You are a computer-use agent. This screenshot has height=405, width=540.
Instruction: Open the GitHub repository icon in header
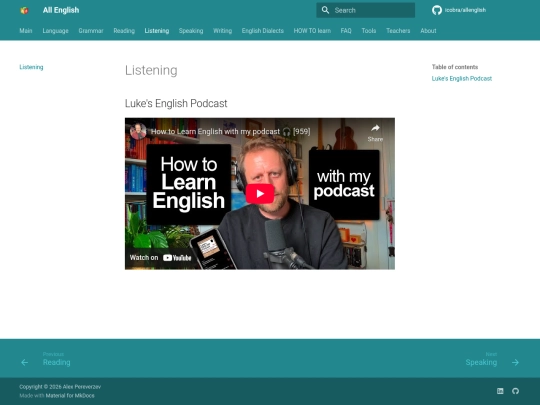(437, 10)
